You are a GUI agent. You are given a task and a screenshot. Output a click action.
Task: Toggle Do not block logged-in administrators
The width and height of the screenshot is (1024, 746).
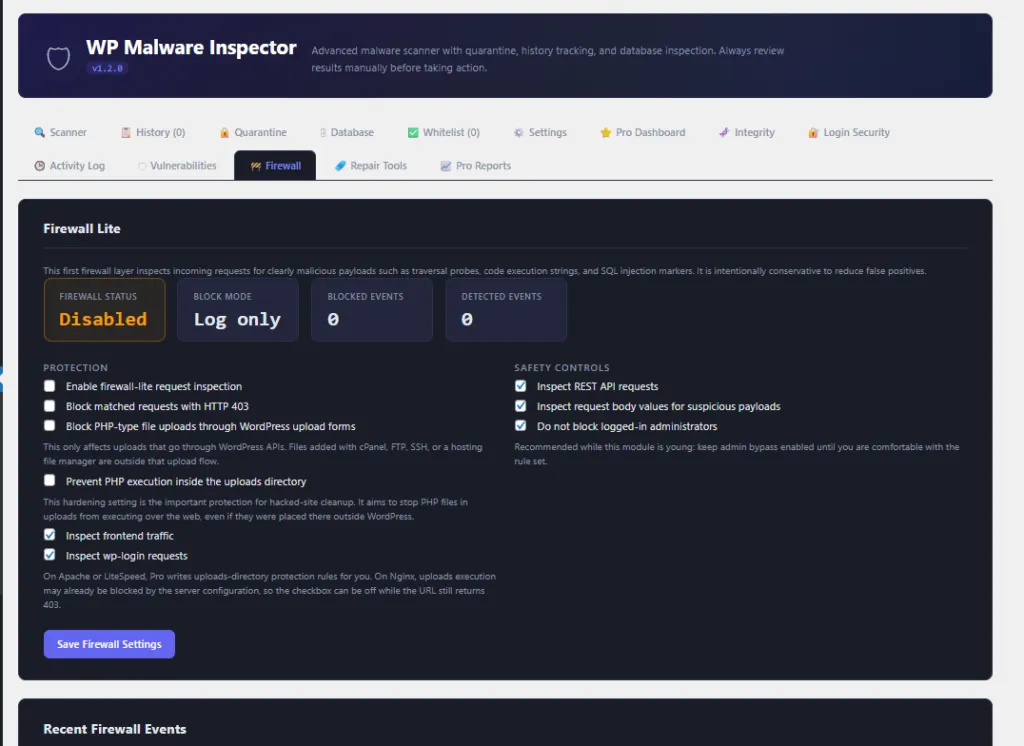tap(520, 425)
